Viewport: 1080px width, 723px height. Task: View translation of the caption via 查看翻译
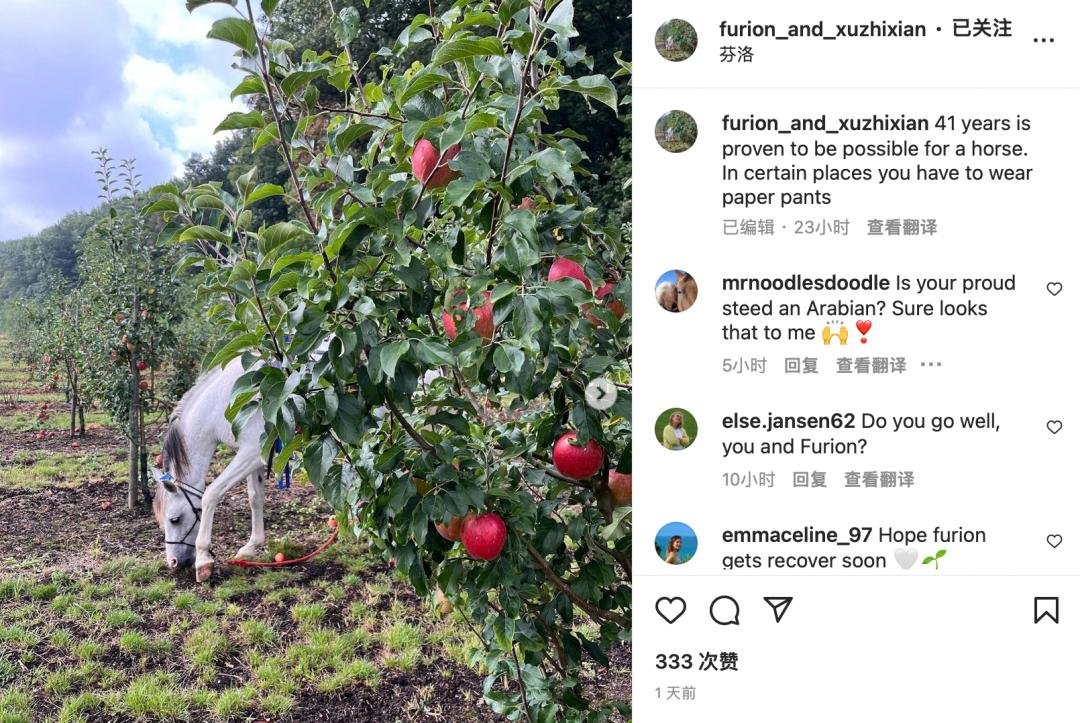pos(902,227)
